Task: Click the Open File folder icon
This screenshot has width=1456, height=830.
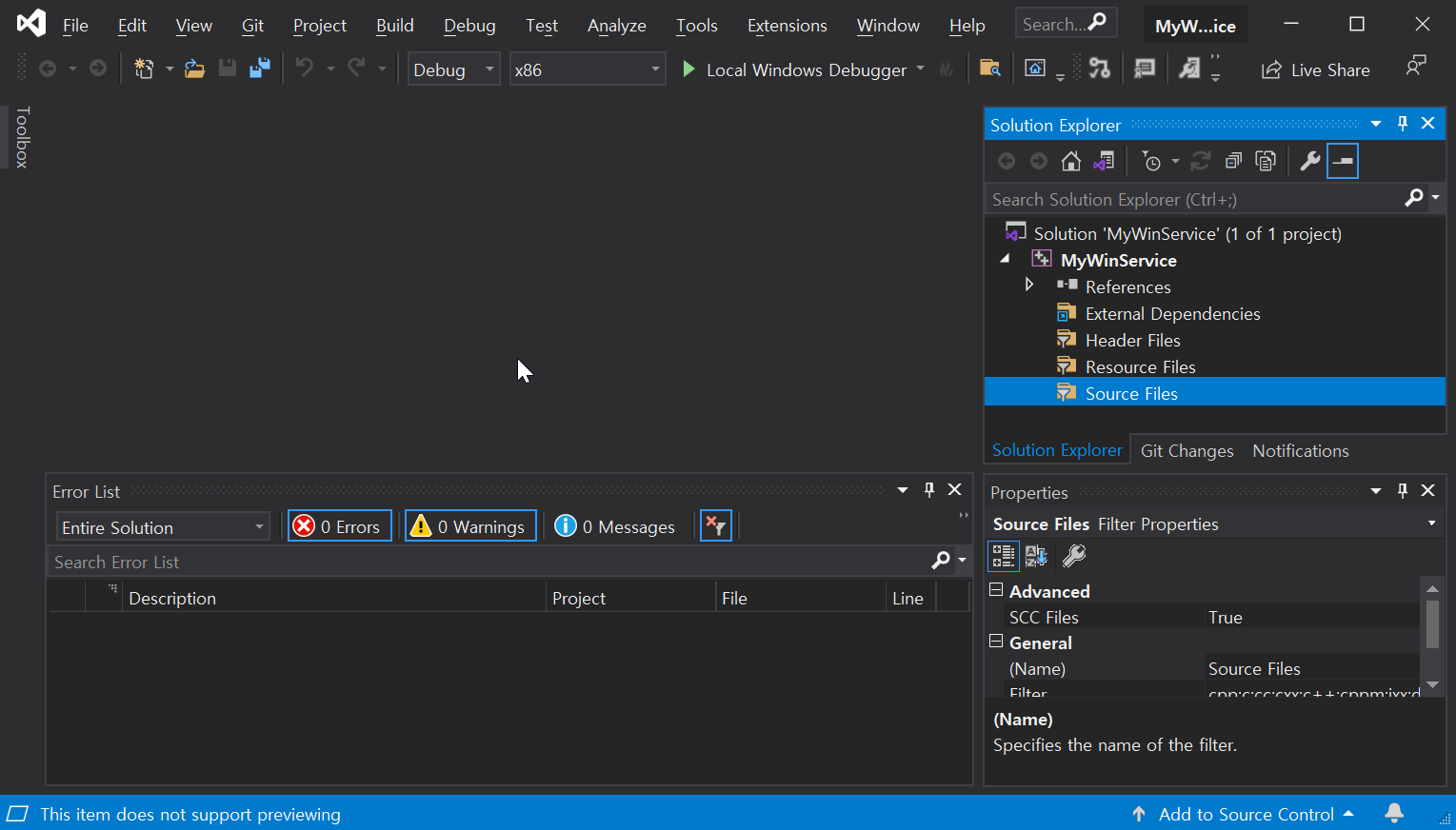Action: pyautogui.click(x=194, y=69)
